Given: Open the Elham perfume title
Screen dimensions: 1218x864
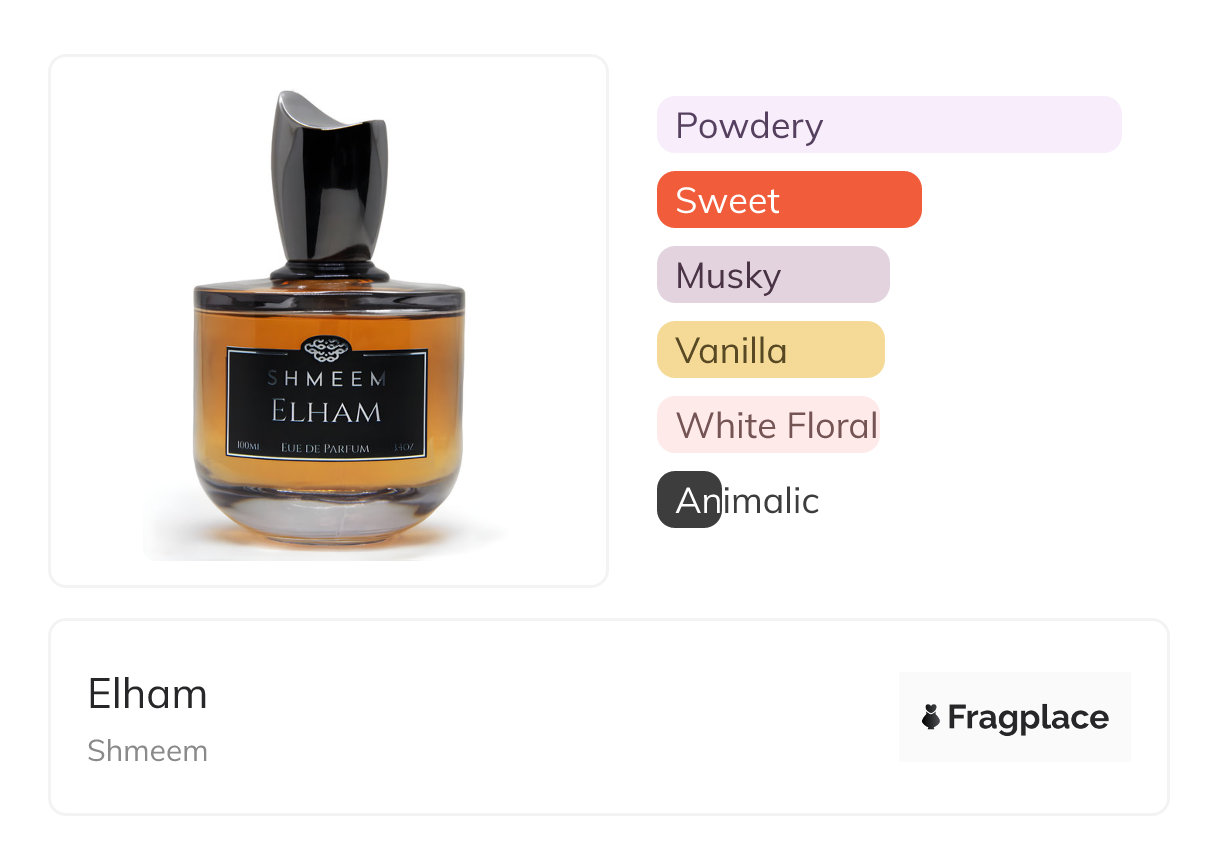Looking at the screenshot, I should (x=148, y=694).
